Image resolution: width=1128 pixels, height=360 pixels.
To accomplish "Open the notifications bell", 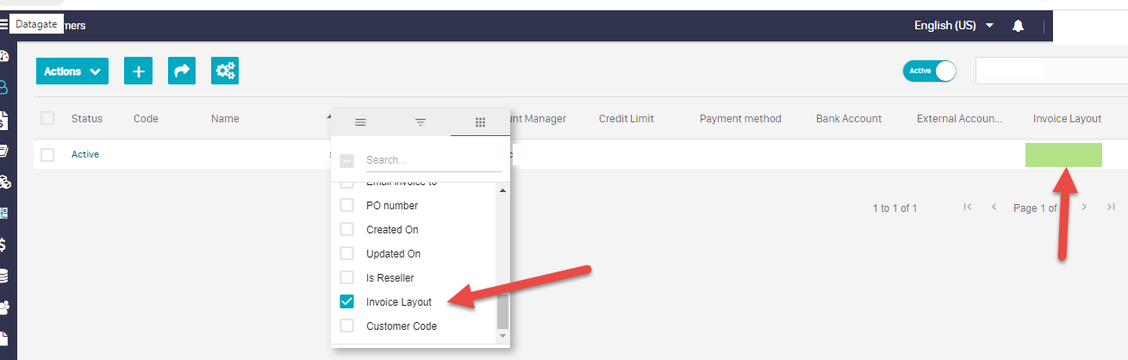I will point(1018,26).
